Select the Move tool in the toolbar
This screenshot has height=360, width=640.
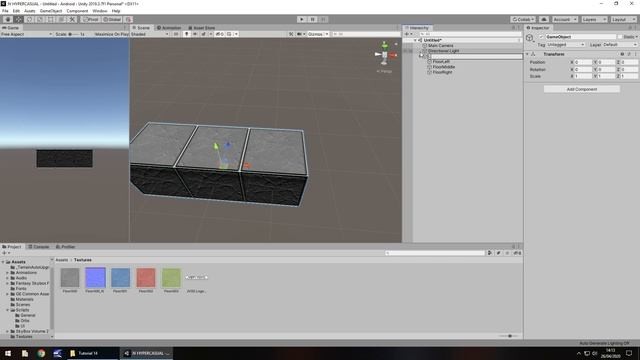[19, 19]
